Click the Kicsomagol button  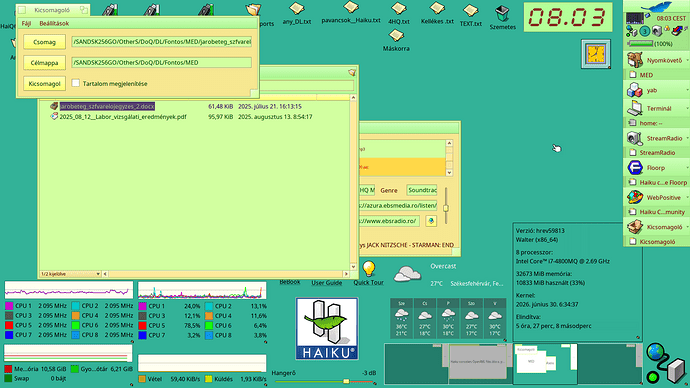pos(44,83)
